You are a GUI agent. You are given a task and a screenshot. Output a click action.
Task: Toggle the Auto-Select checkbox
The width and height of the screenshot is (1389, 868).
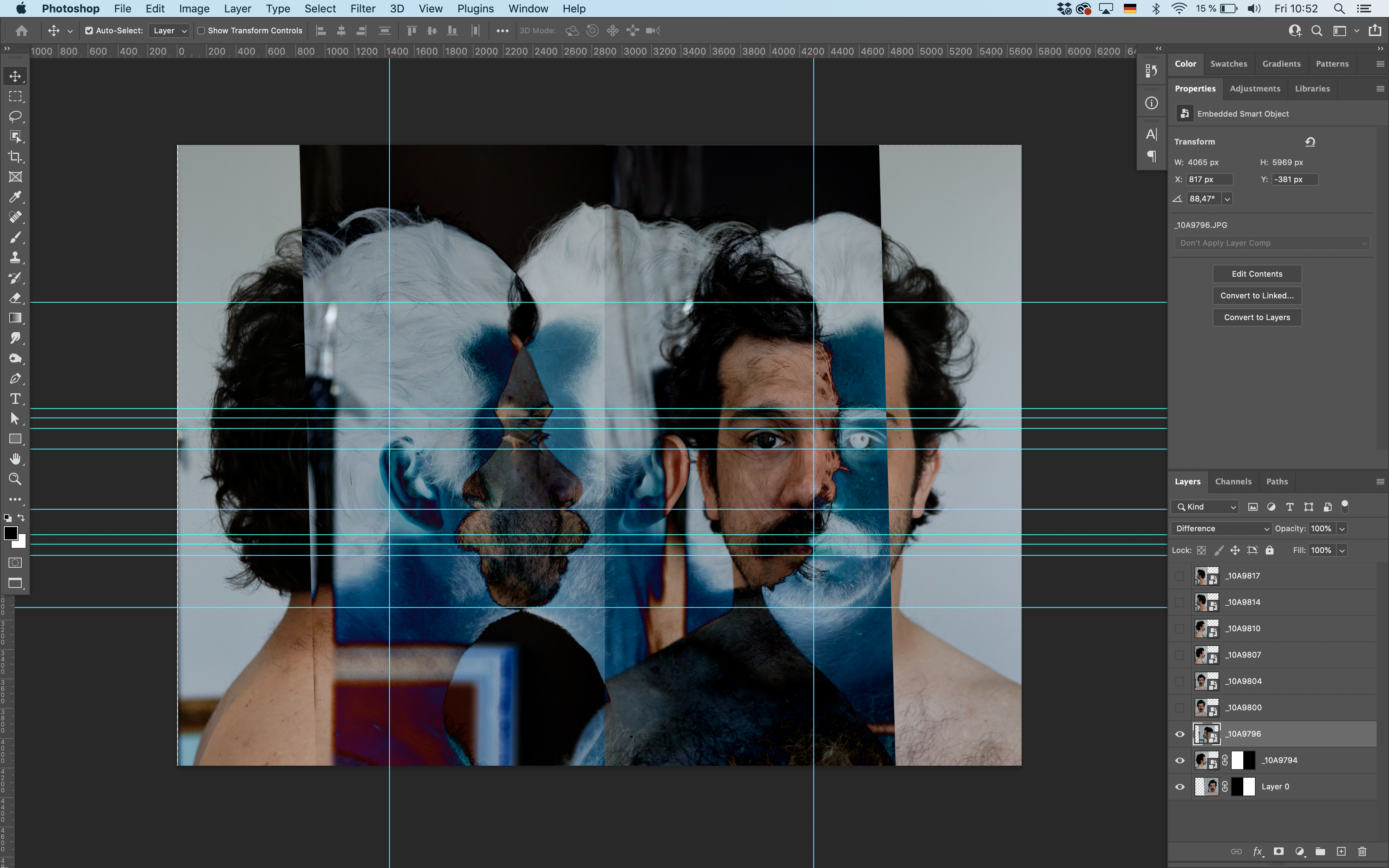pyautogui.click(x=89, y=31)
